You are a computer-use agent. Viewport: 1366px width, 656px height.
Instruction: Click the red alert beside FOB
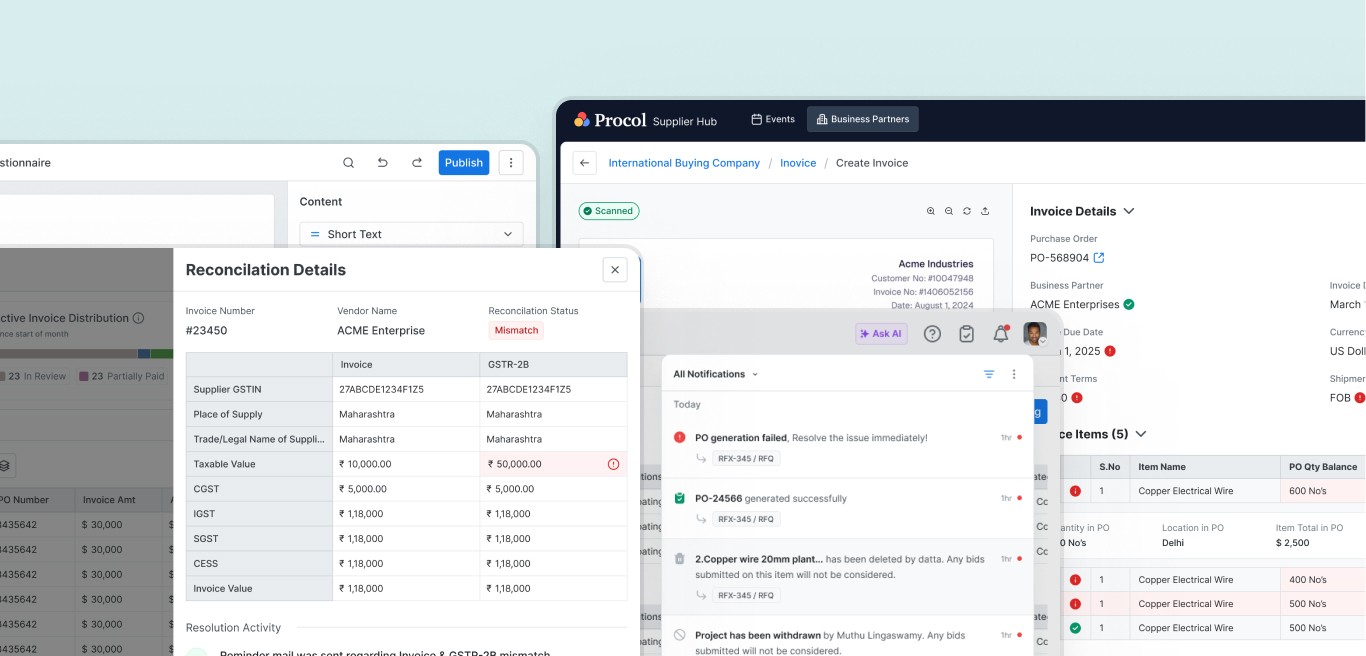[1358, 398]
